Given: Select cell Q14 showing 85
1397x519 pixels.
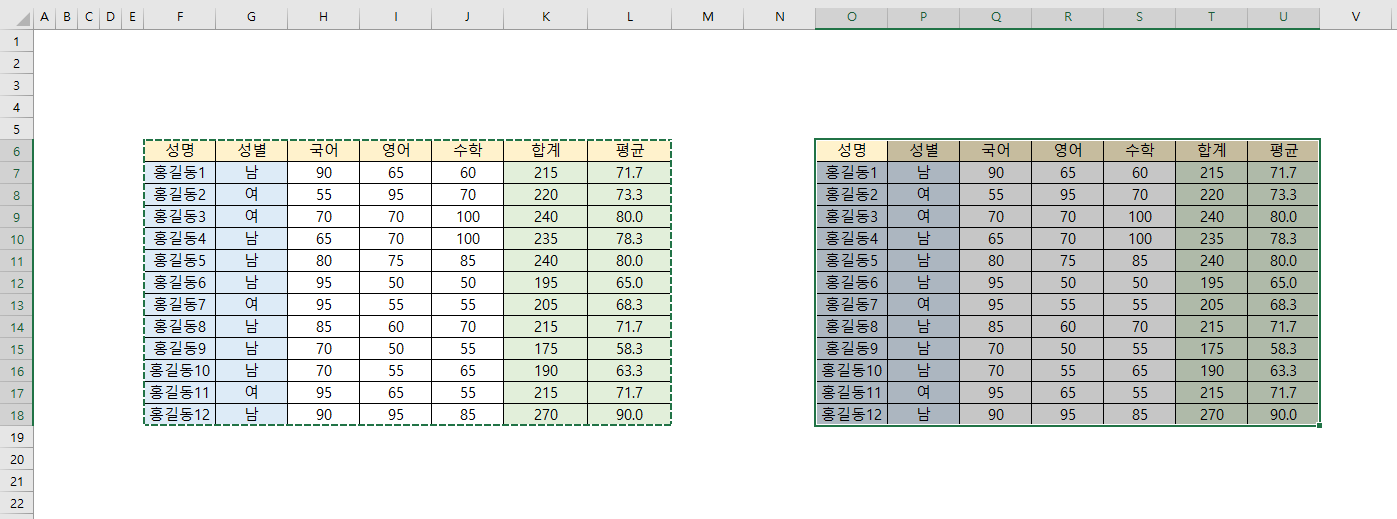Looking at the screenshot, I should [x=995, y=326].
